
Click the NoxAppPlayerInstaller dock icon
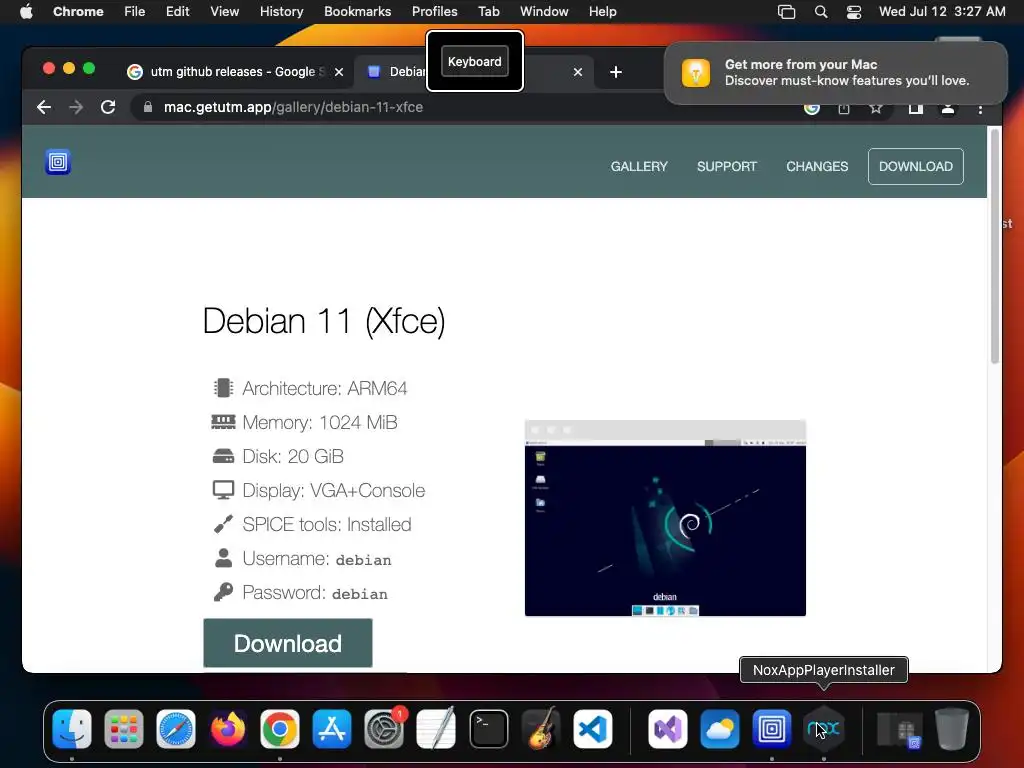[x=824, y=729]
